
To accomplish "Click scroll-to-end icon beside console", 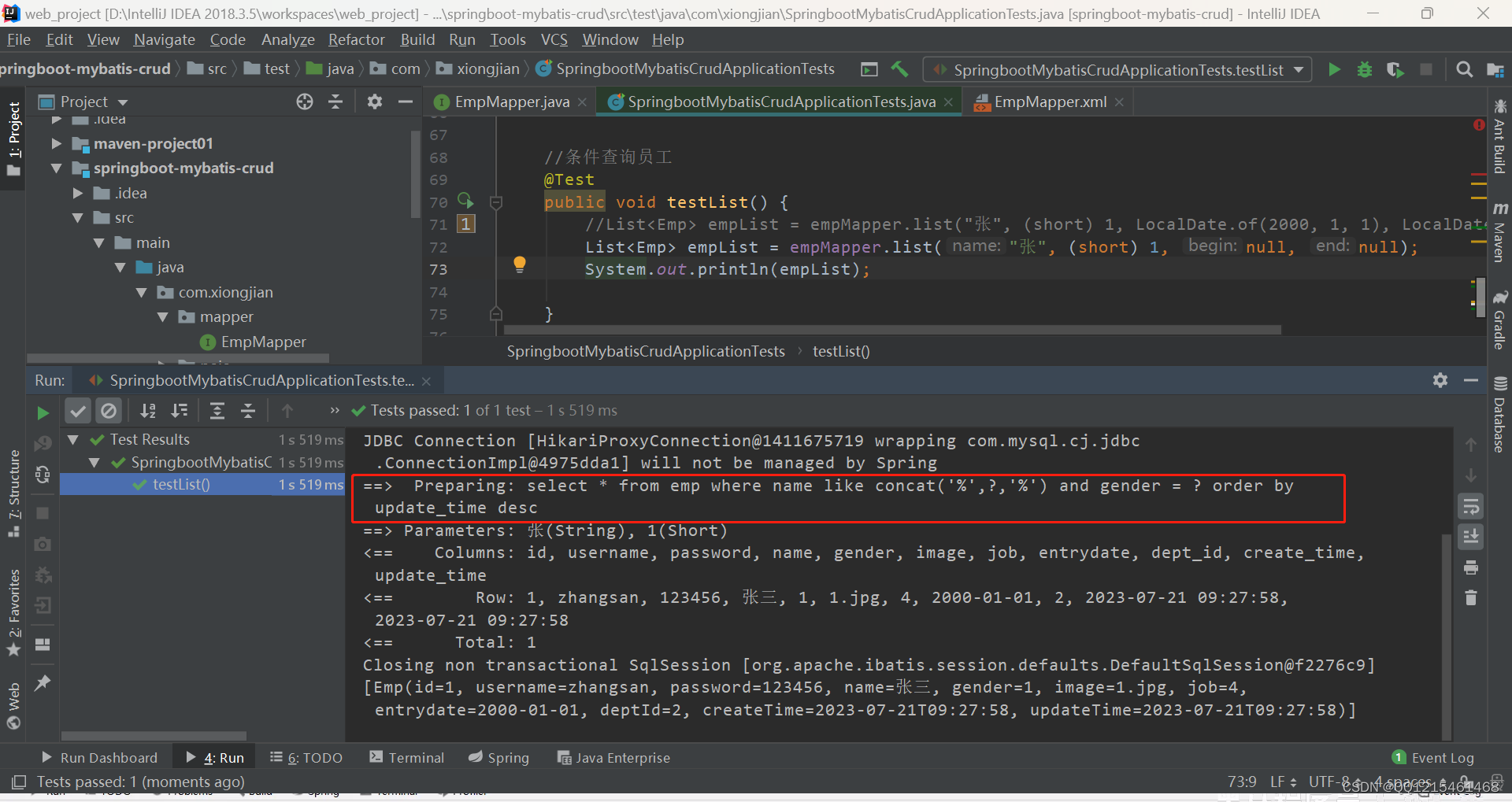I will [1471, 537].
